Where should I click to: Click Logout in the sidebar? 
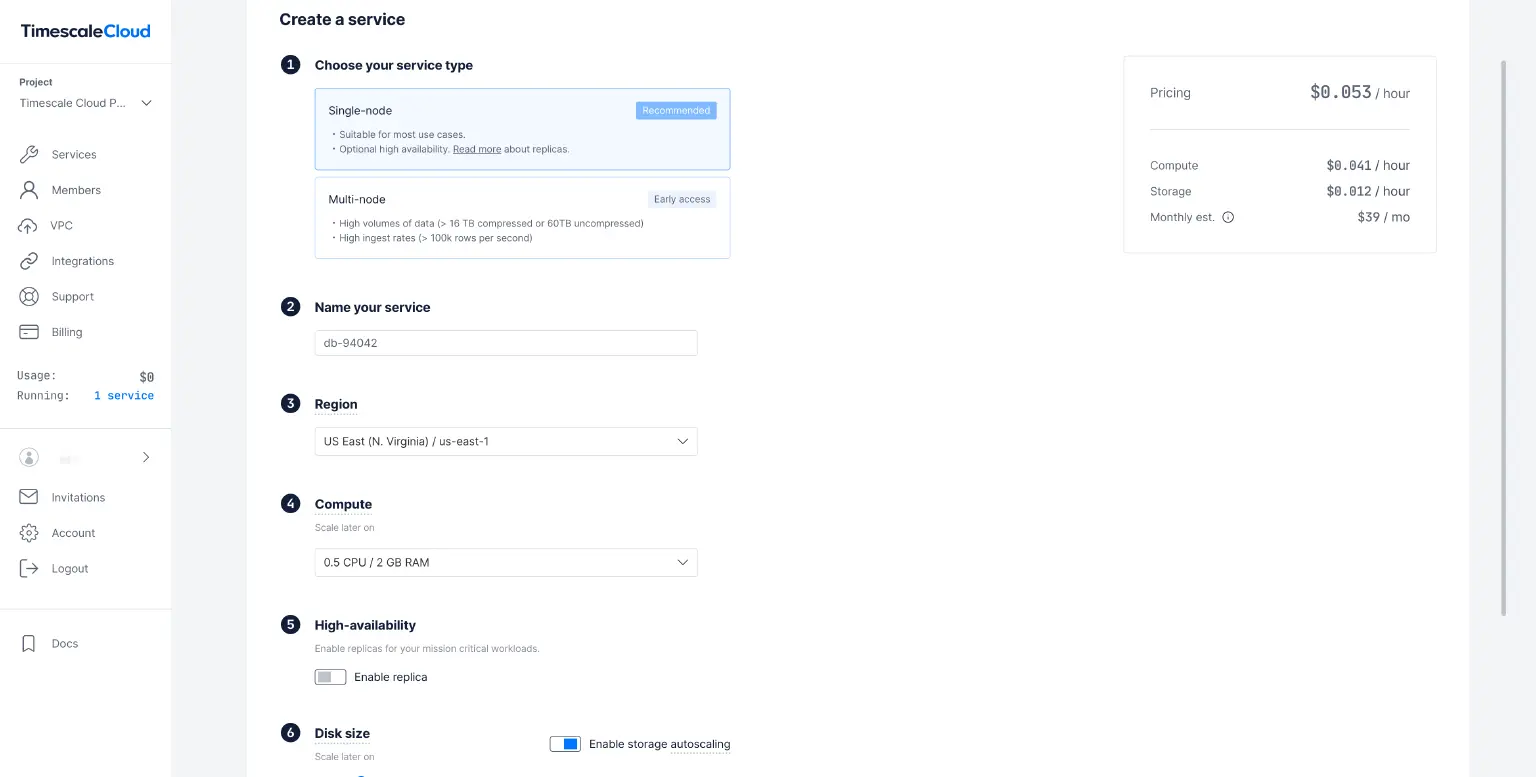tap(69, 568)
